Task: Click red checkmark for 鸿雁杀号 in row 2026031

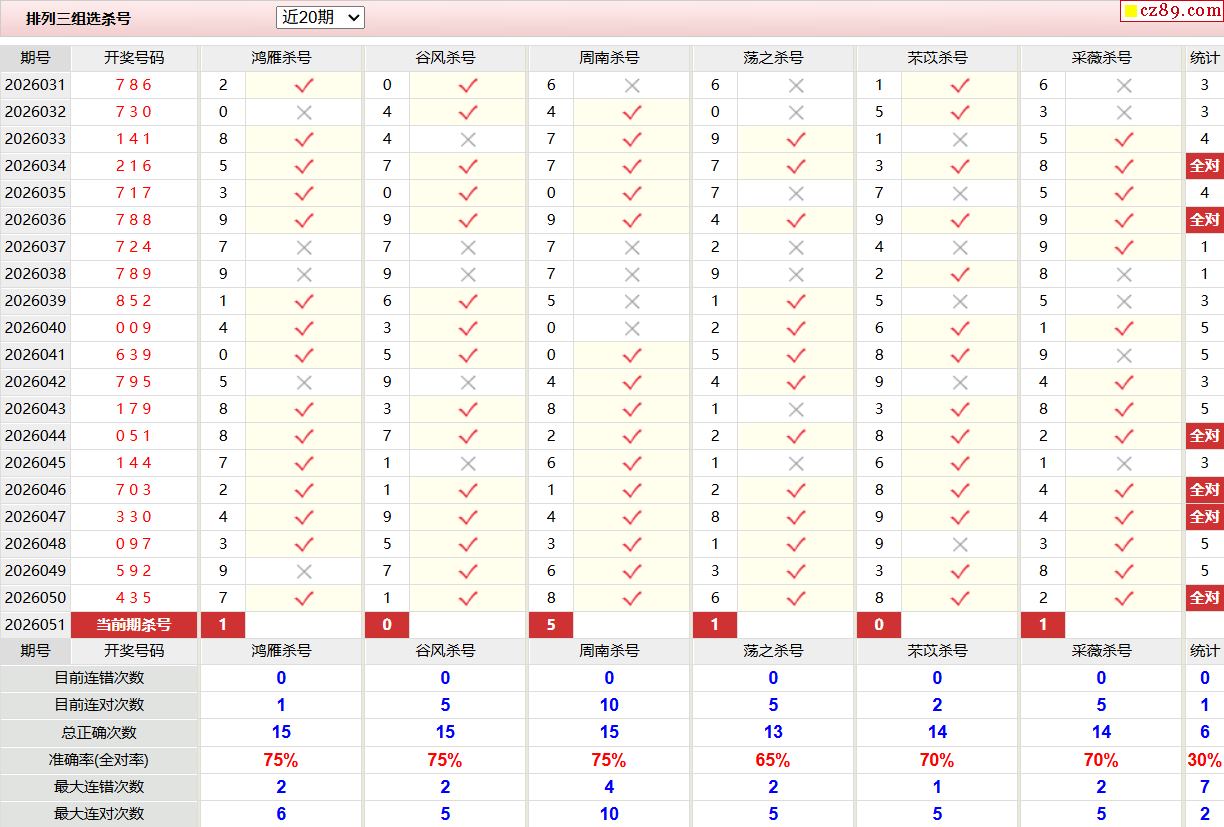Action: 304,86
